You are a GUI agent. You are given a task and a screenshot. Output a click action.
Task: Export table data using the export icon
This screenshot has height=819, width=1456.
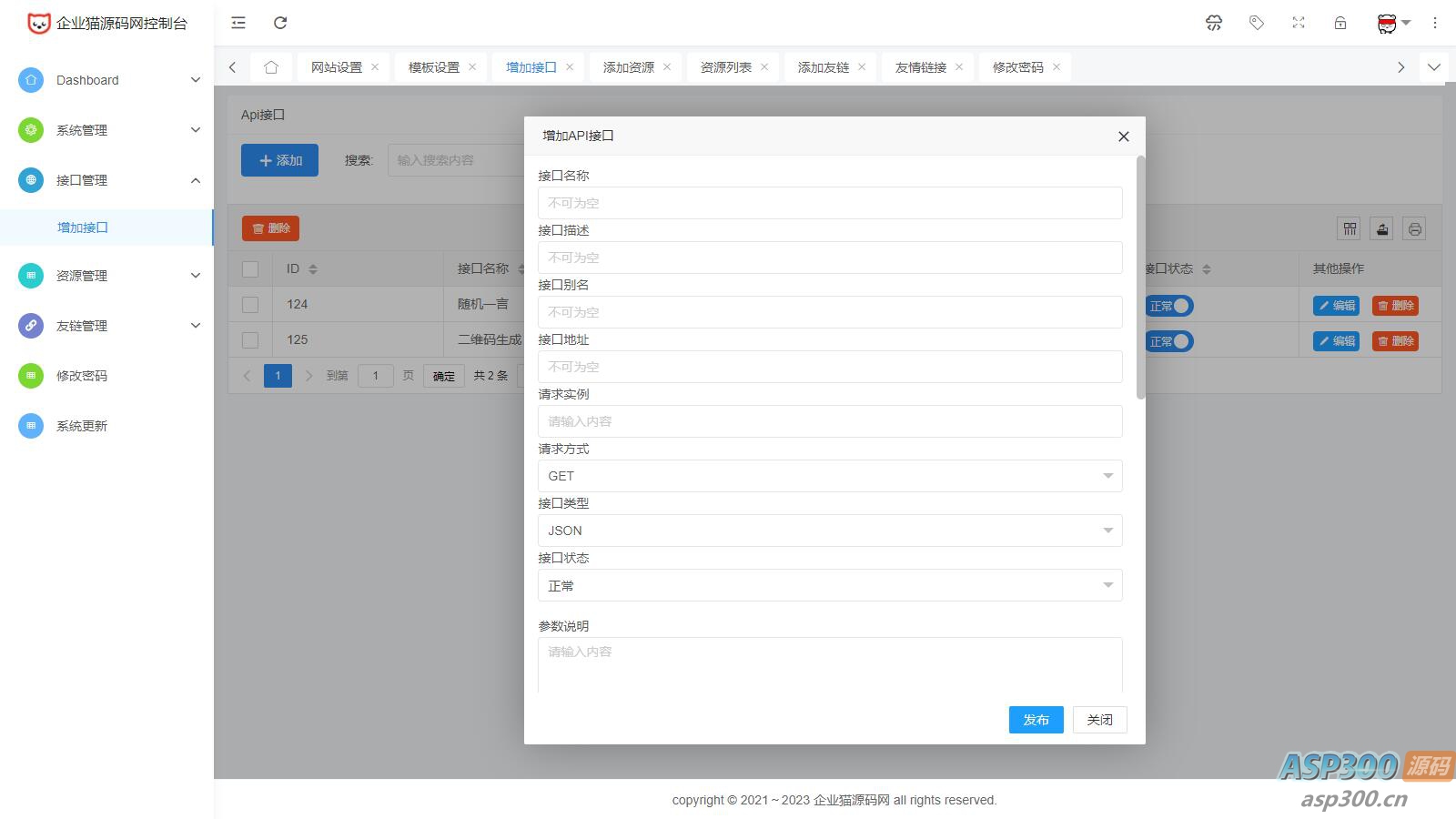pyautogui.click(x=1381, y=228)
